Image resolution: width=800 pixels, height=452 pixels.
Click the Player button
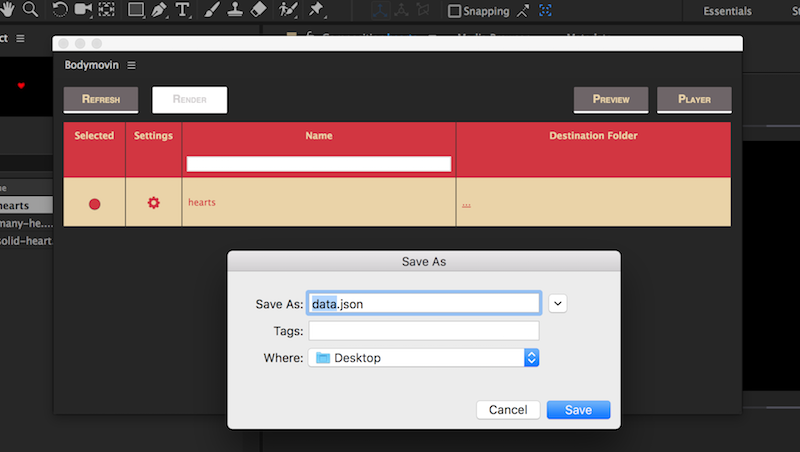(x=694, y=99)
